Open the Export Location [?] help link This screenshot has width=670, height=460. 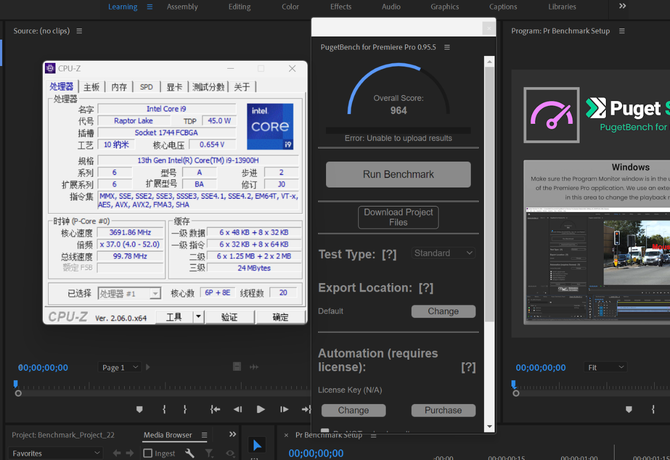[x=426, y=288]
